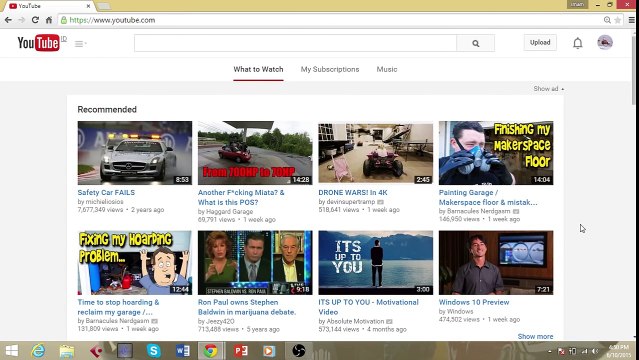Open the guide menu next to YouTube logo
Image resolution: width=639 pixels, height=360 pixels.
[x=80, y=44]
